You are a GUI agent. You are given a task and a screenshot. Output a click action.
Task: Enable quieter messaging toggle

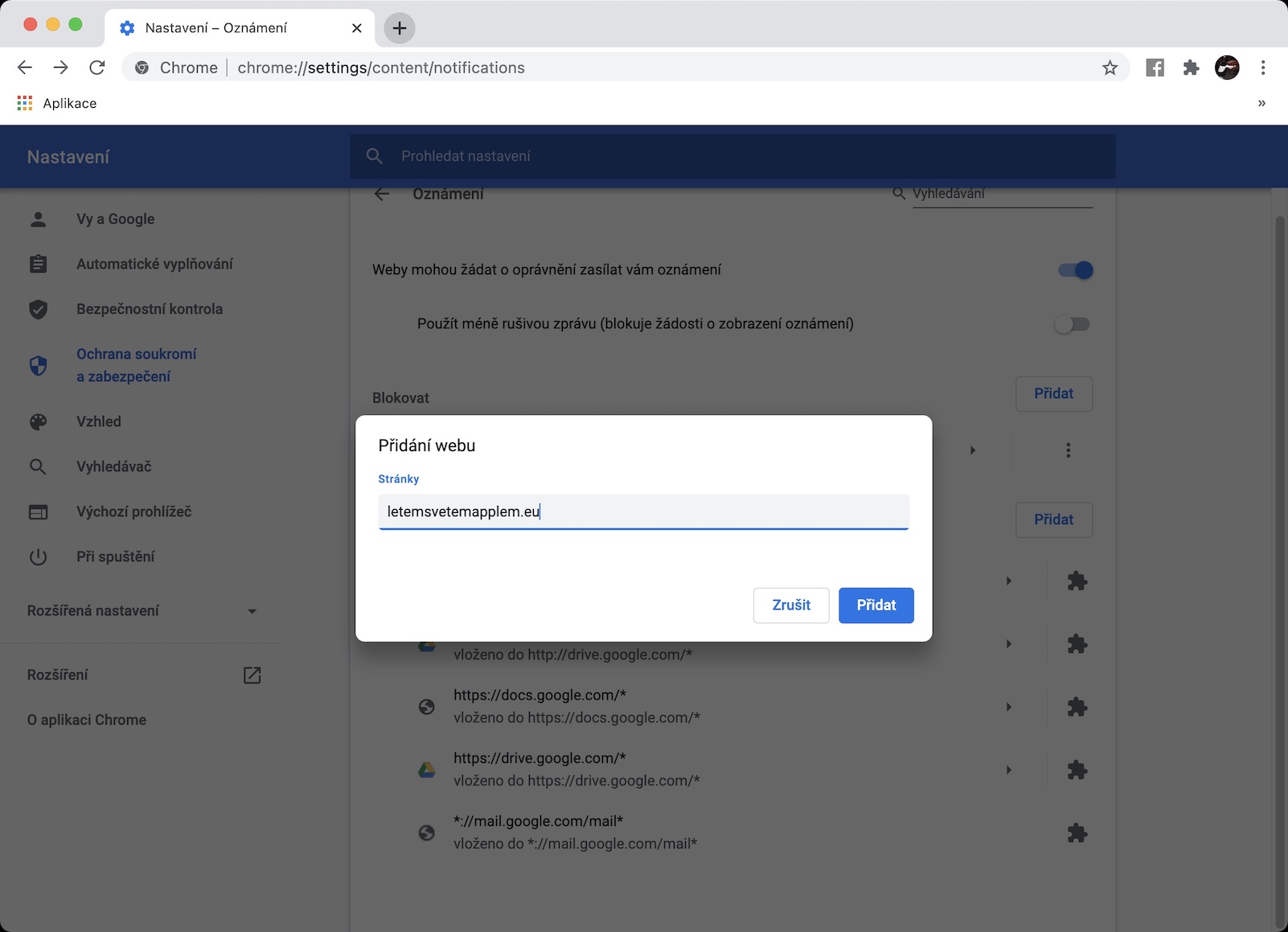click(x=1072, y=324)
